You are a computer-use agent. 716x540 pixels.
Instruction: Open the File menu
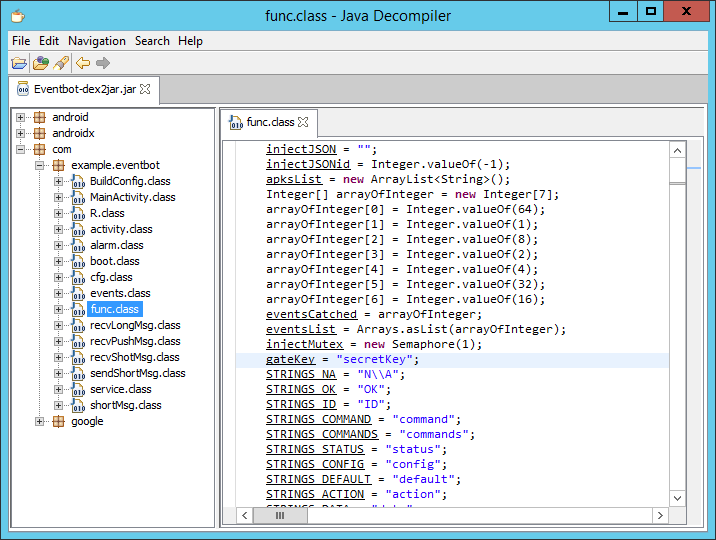point(21,41)
